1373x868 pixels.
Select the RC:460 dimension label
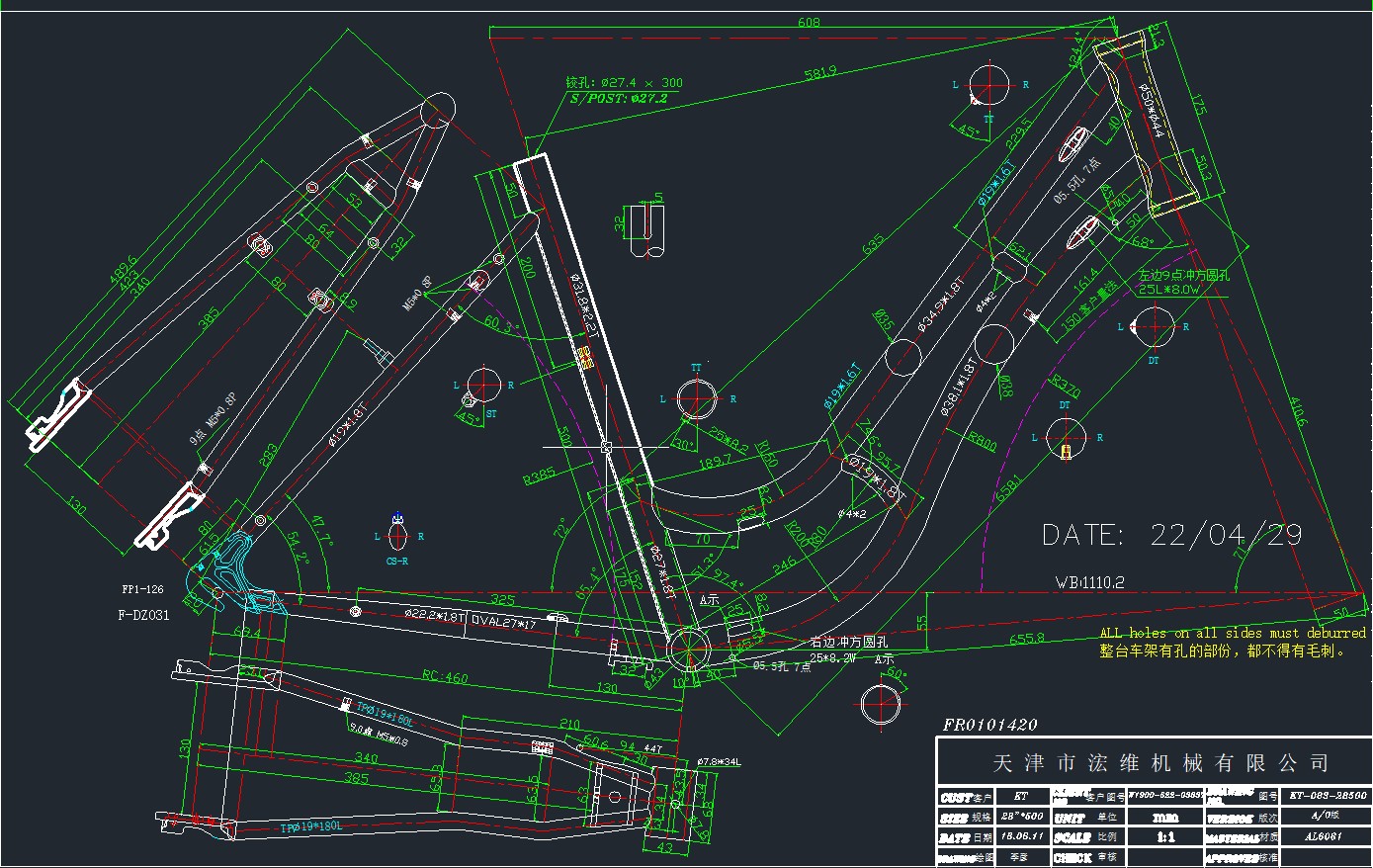coord(445,677)
